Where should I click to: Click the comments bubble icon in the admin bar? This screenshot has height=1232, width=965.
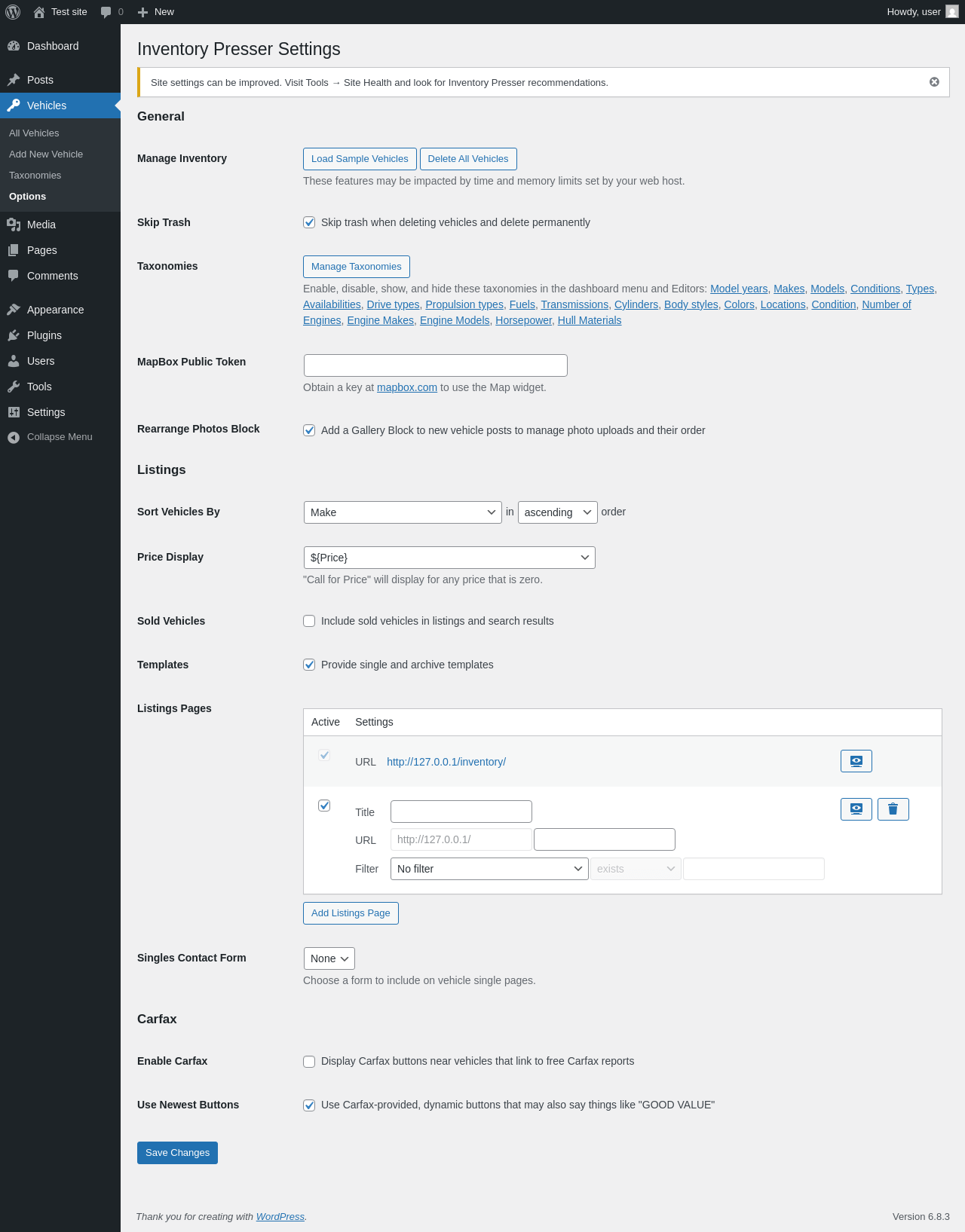[106, 12]
